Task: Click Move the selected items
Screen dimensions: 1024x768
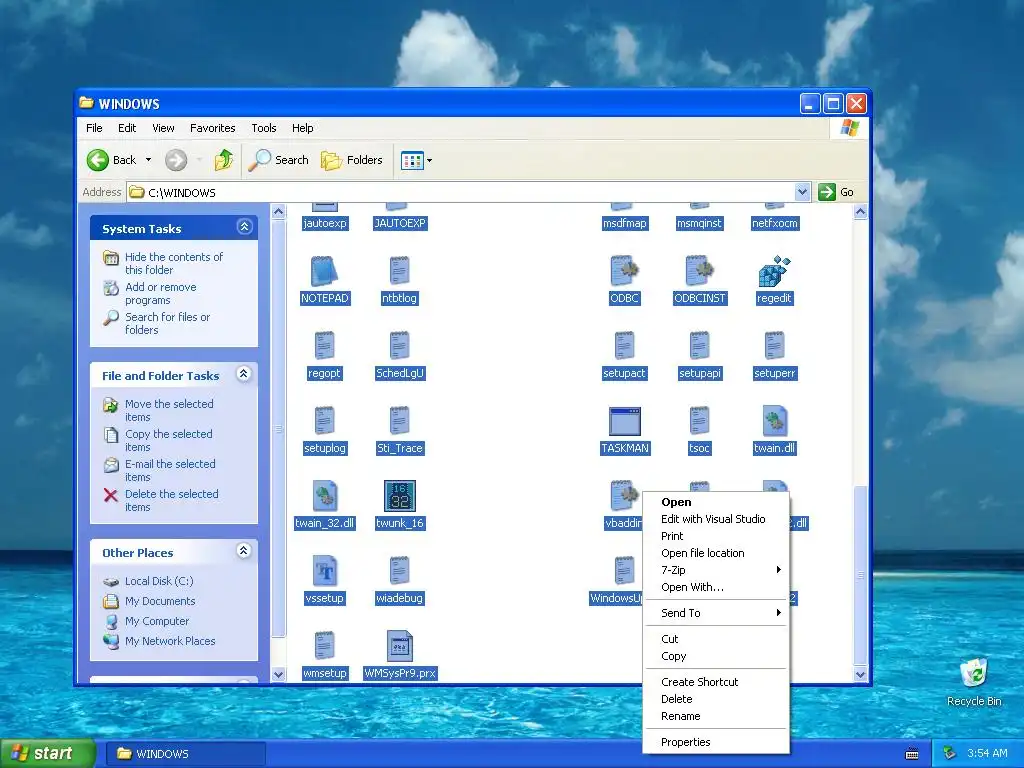Action: pos(169,410)
